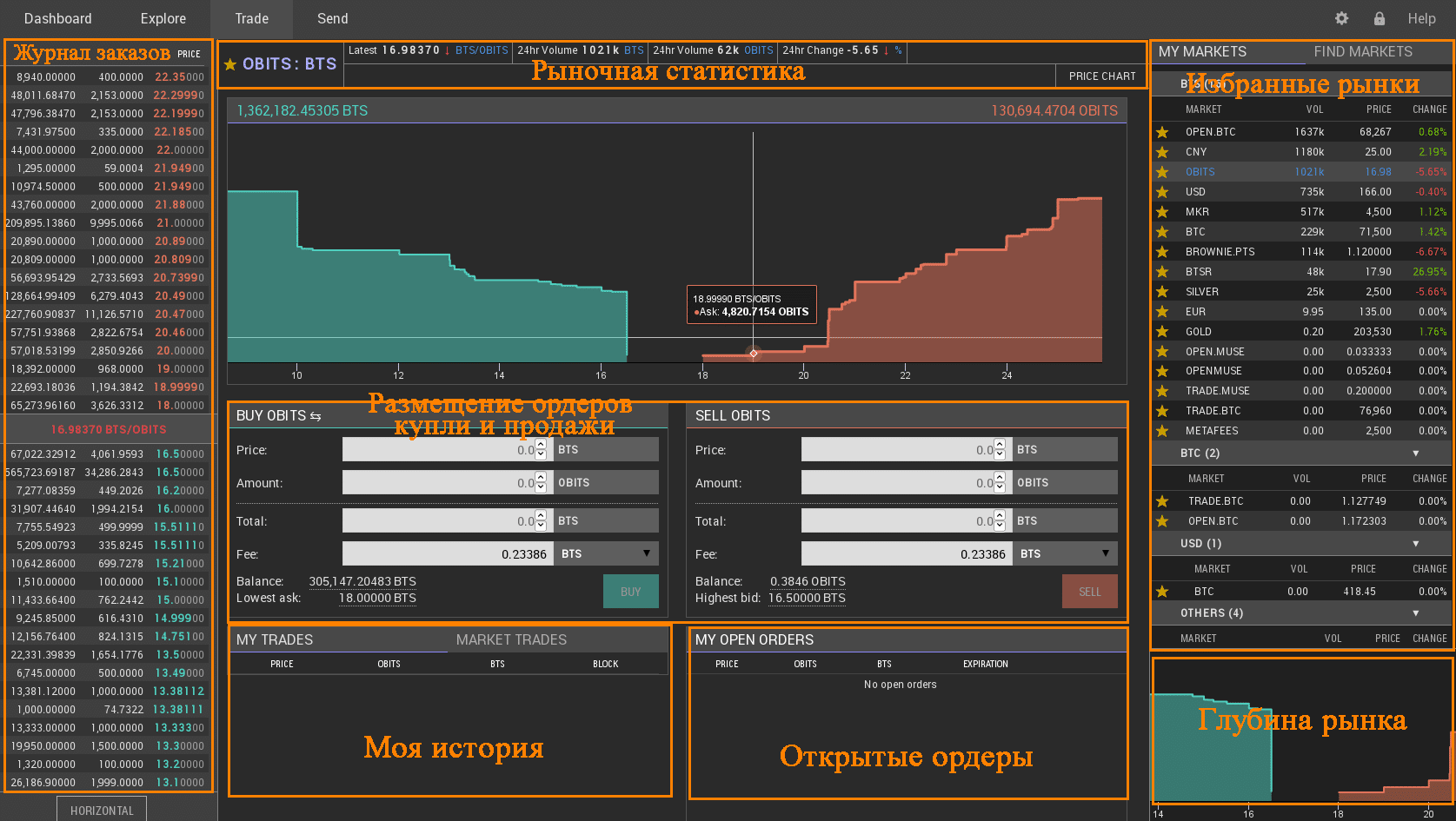Image resolution: width=1456 pixels, height=821 pixels.
Task: Collapse the OTHERS (4) market group
Action: 1415,613
